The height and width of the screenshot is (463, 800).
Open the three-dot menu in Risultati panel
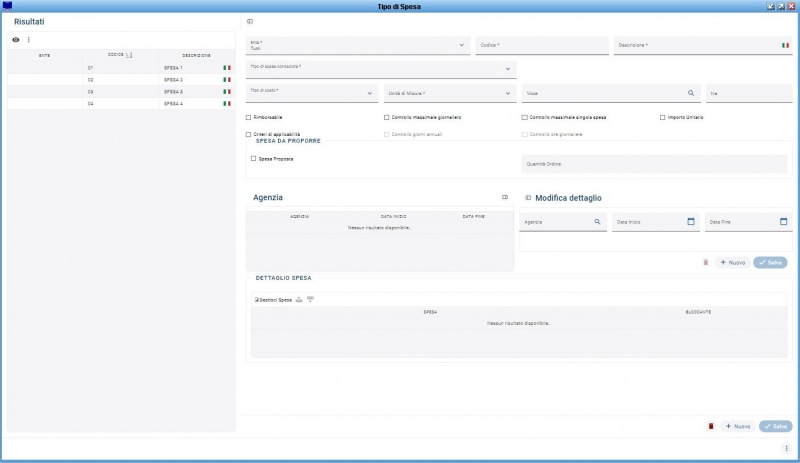coord(28,40)
